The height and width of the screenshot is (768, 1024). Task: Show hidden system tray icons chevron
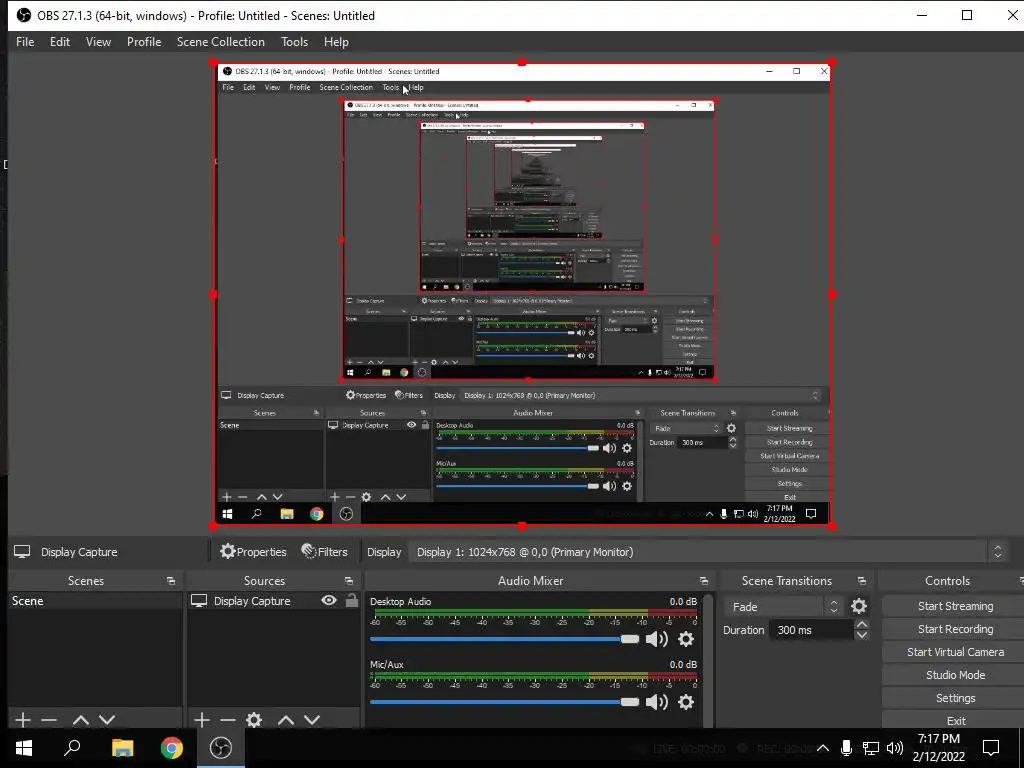[823, 748]
